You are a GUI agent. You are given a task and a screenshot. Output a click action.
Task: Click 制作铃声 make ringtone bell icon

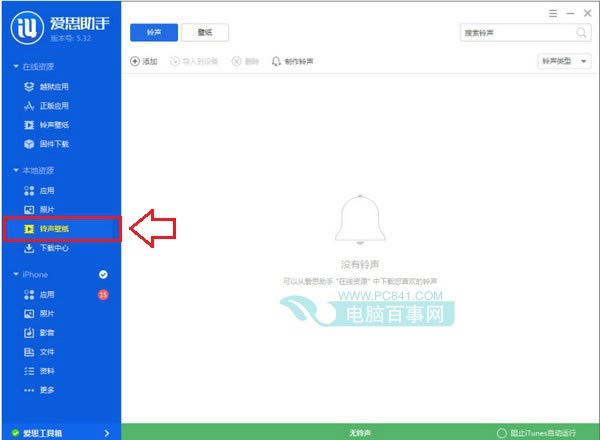tap(276, 61)
